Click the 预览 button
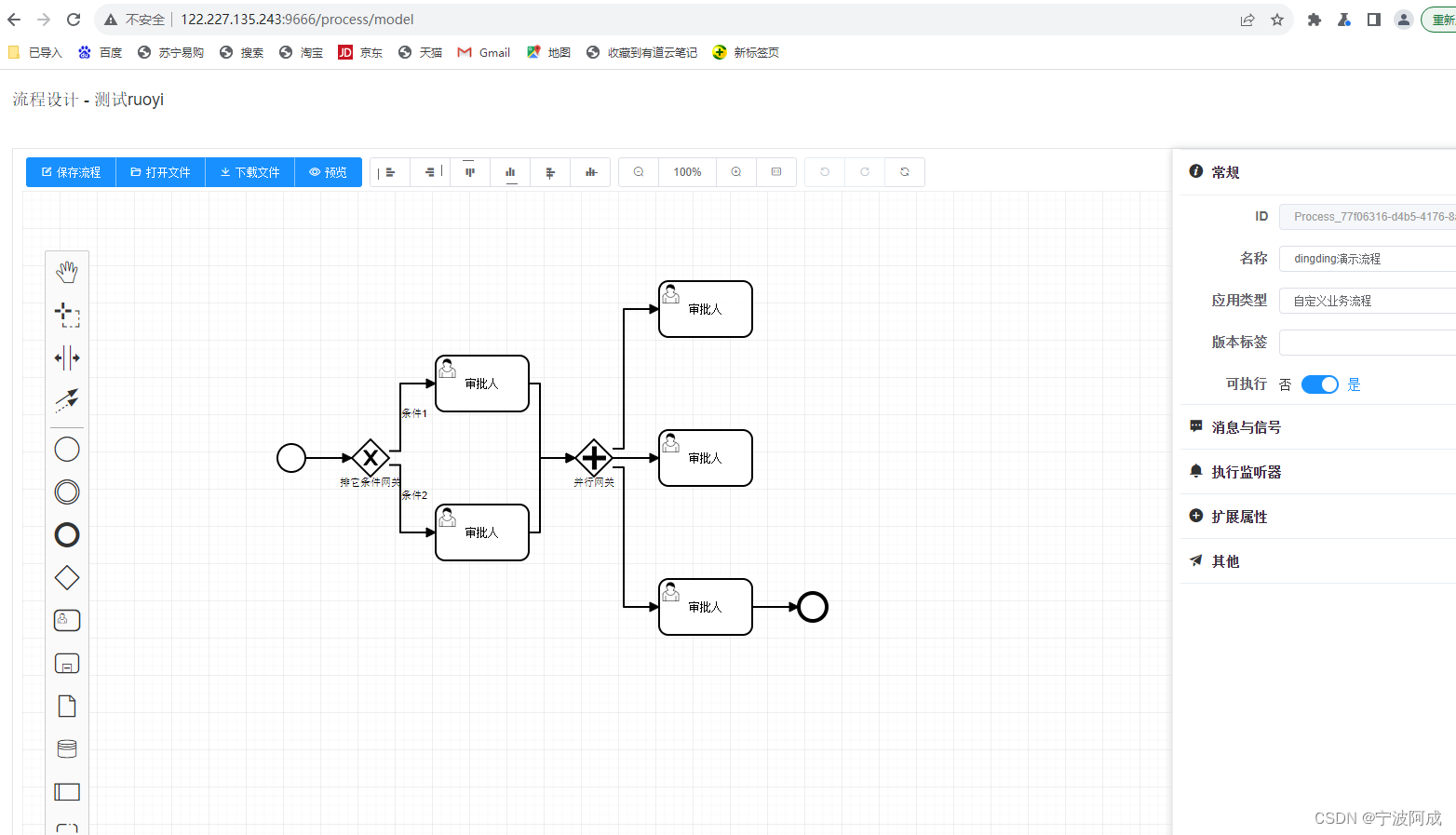Image resolution: width=1456 pixels, height=835 pixels. pos(328,172)
